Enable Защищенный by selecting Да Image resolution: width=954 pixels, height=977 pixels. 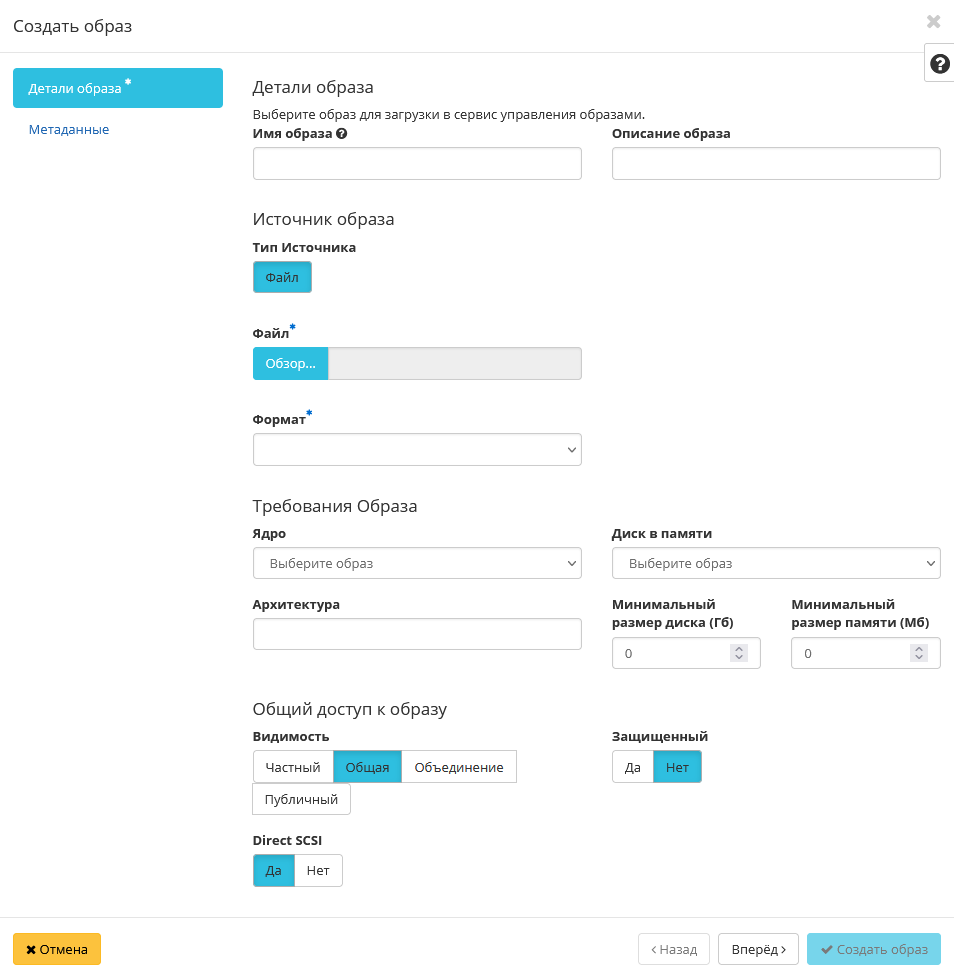[632, 767]
